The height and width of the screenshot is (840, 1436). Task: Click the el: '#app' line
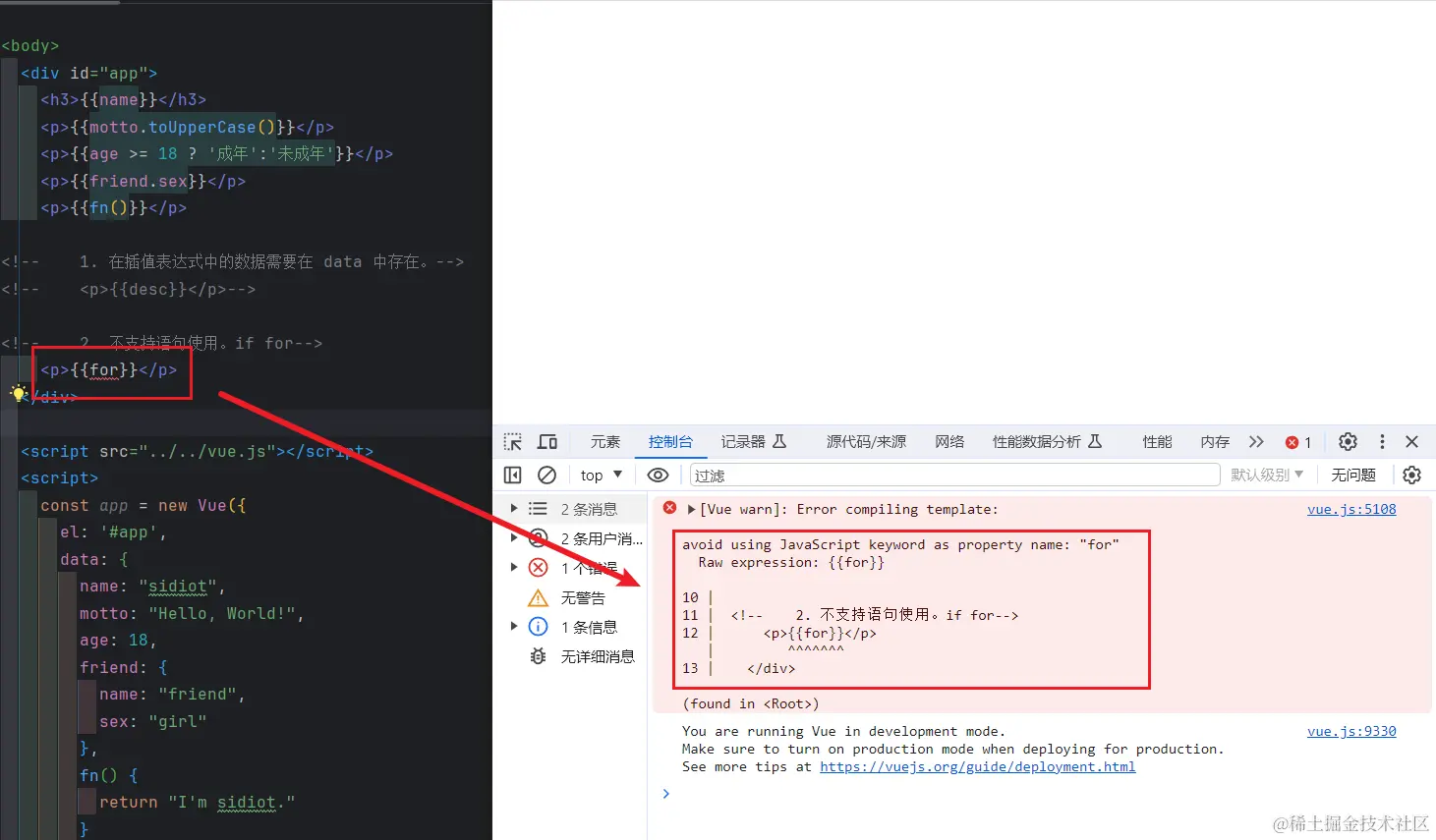pos(113,532)
